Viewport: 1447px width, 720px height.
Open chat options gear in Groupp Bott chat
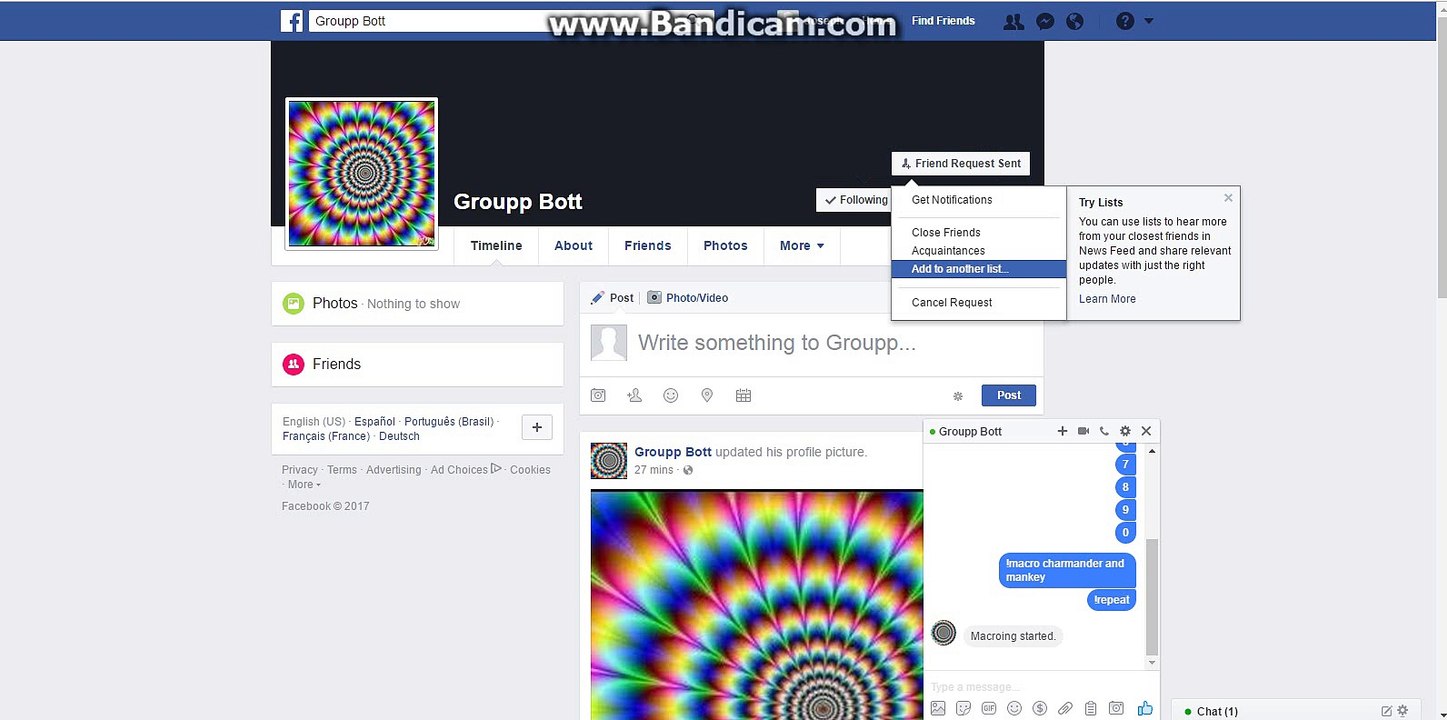click(1125, 431)
